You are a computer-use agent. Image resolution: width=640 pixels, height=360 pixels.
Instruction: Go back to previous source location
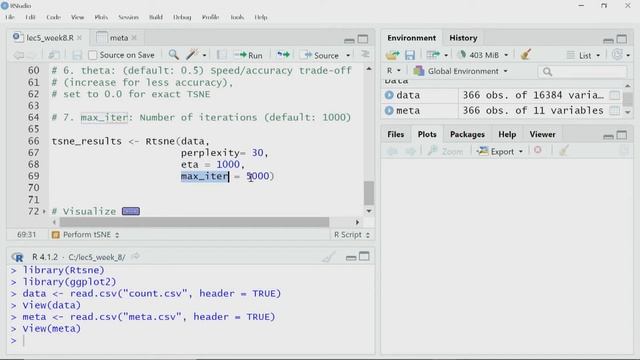click(18, 55)
